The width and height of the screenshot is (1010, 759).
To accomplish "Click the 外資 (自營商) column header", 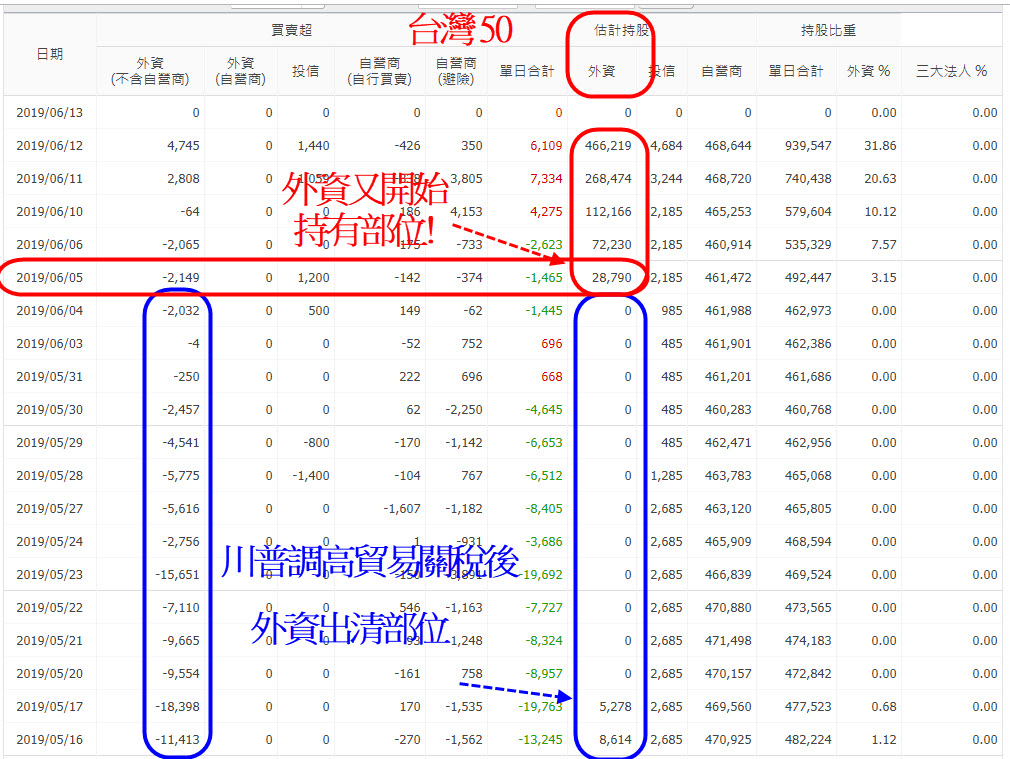I will [x=240, y=71].
